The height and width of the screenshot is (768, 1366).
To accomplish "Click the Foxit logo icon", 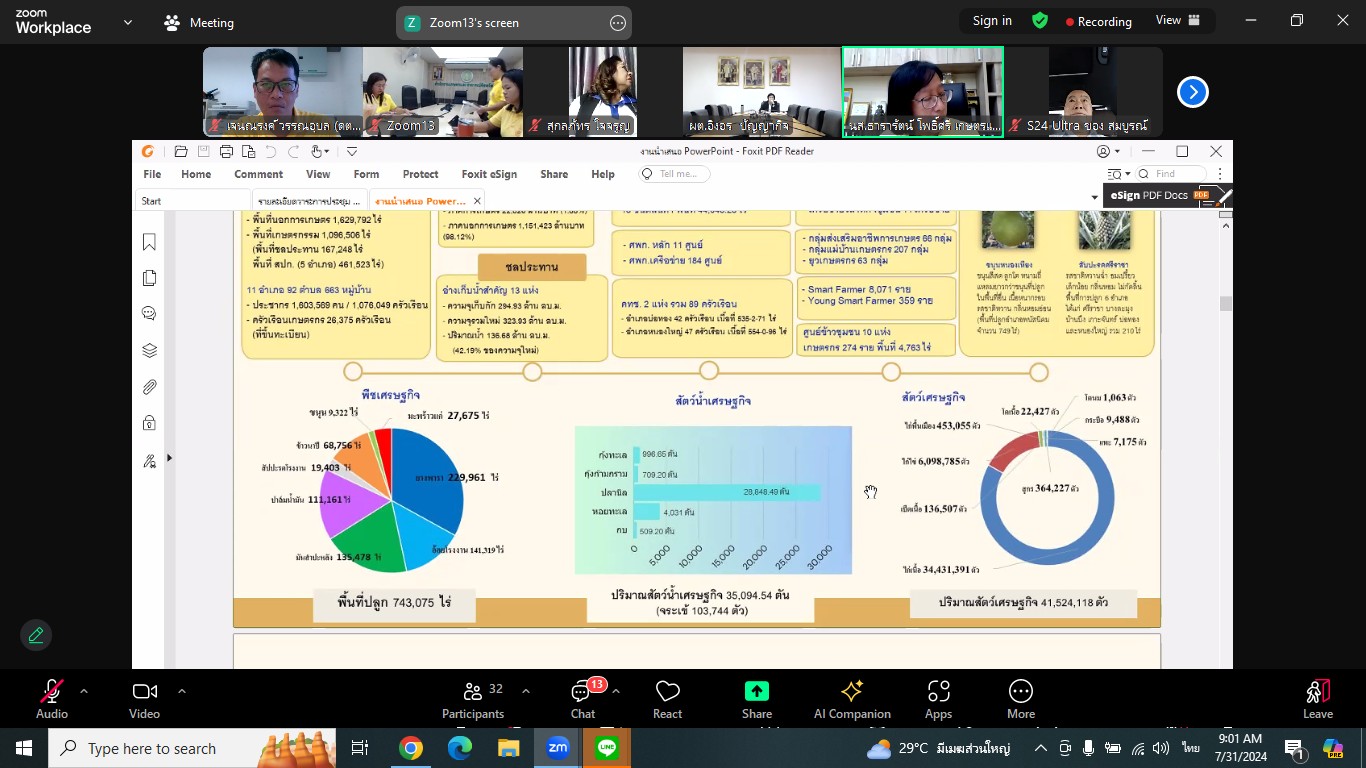I will (x=148, y=152).
